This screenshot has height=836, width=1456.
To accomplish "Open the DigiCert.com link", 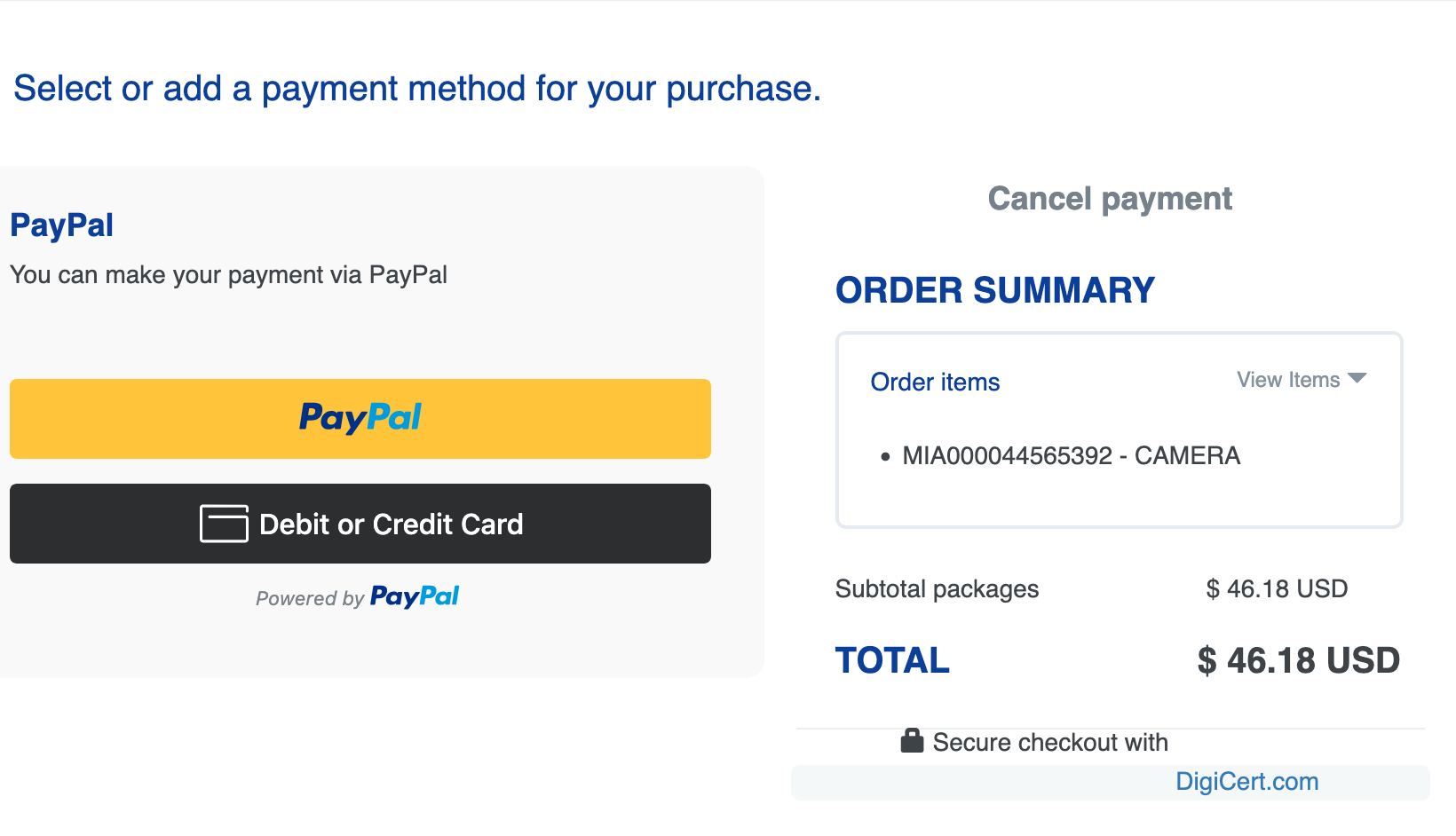I will point(1246,782).
